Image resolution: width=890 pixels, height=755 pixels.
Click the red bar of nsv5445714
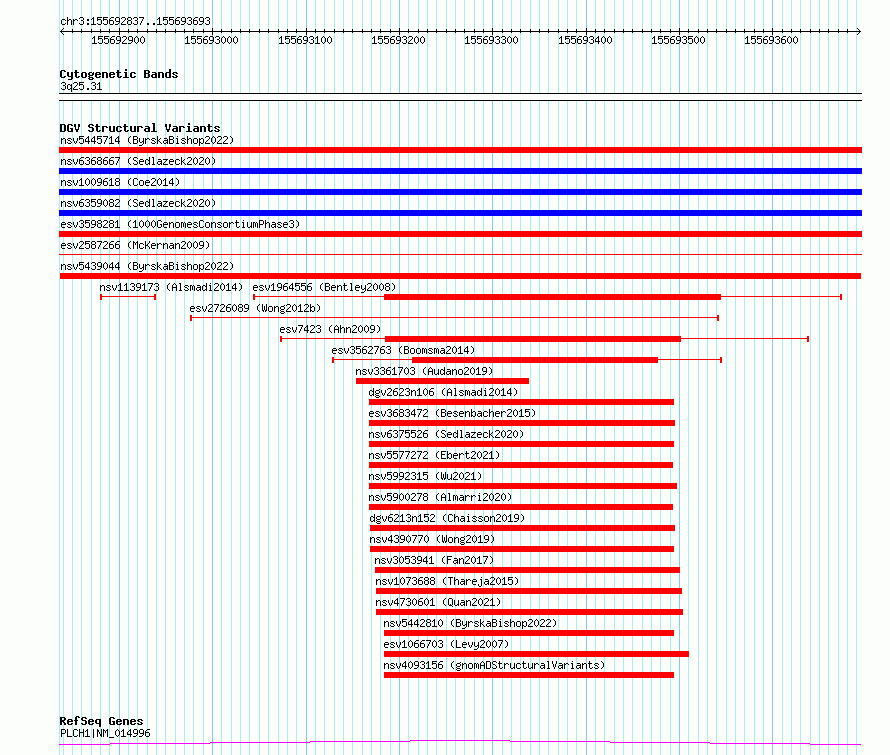[x=460, y=150]
